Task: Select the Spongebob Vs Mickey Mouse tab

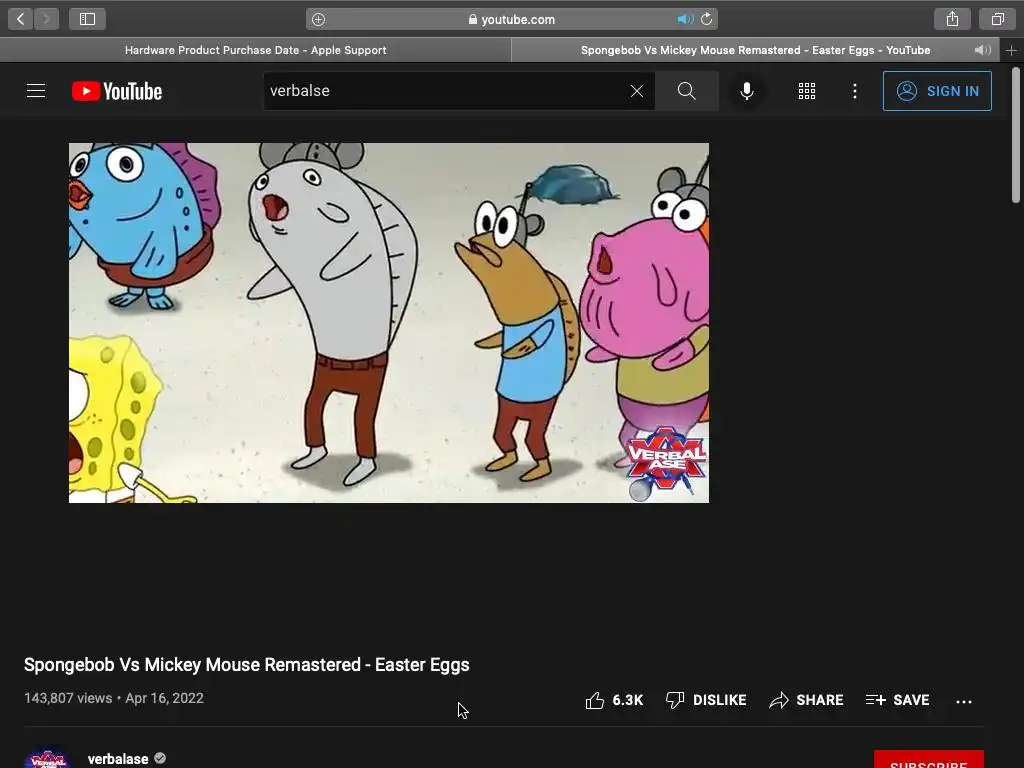Action: pyautogui.click(x=755, y=50)
